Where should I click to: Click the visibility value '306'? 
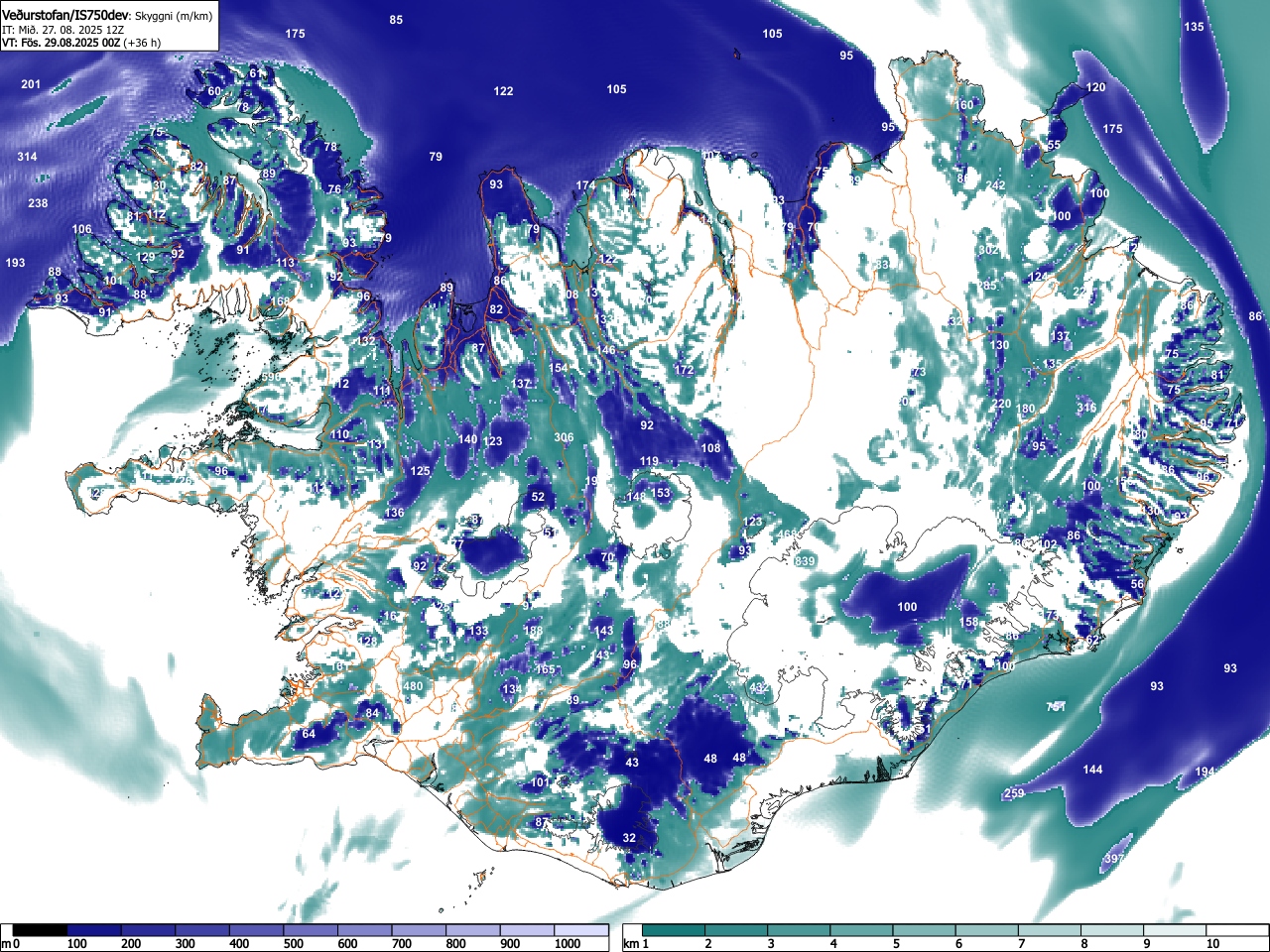click(x=564, y=437)
